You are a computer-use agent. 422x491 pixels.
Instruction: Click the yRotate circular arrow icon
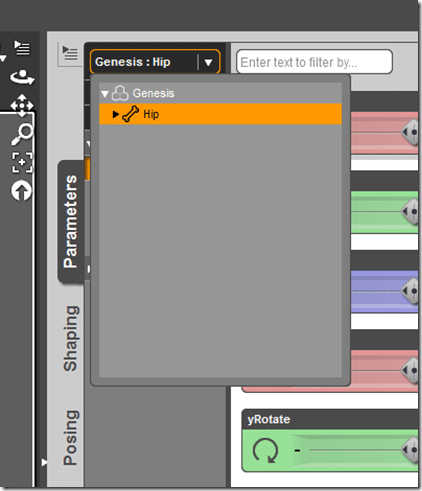click(x=265, y=450)
